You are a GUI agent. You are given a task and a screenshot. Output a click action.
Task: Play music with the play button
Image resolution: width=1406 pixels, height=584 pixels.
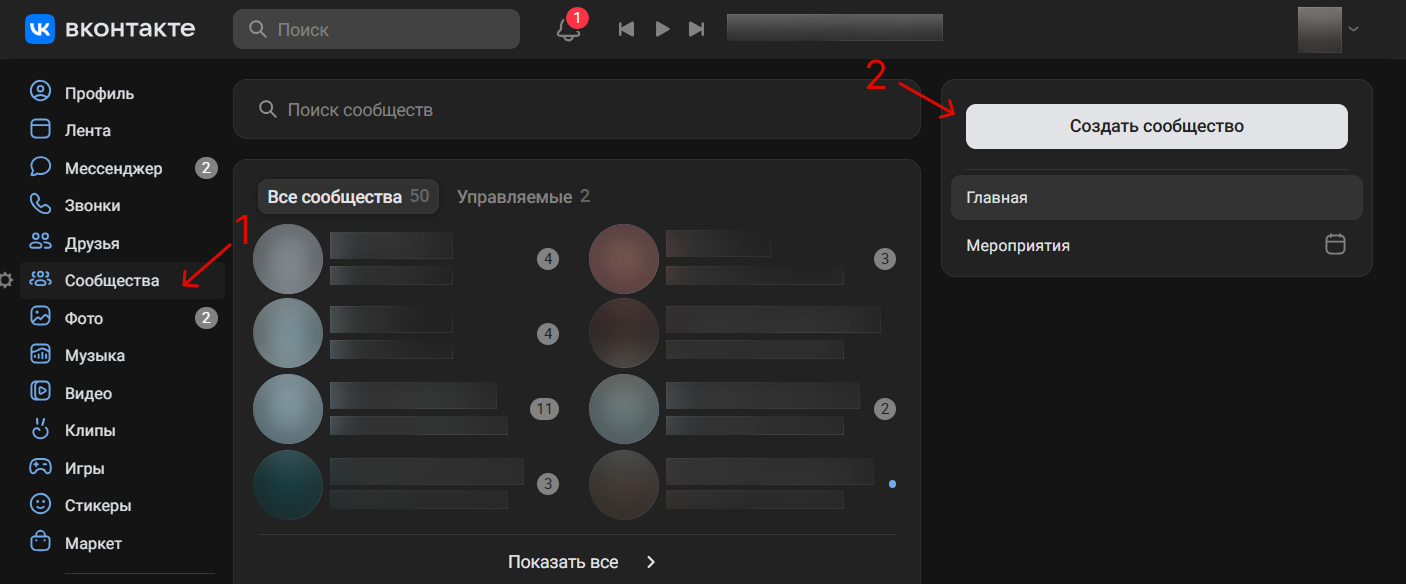click(662, 29)
